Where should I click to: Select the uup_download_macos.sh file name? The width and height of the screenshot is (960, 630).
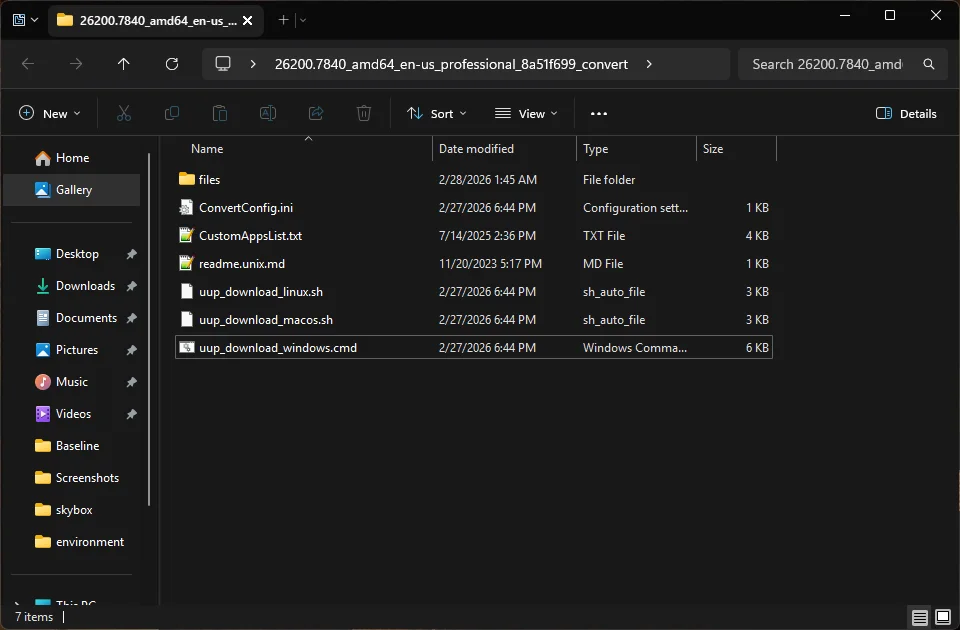(x=266, y=320)
